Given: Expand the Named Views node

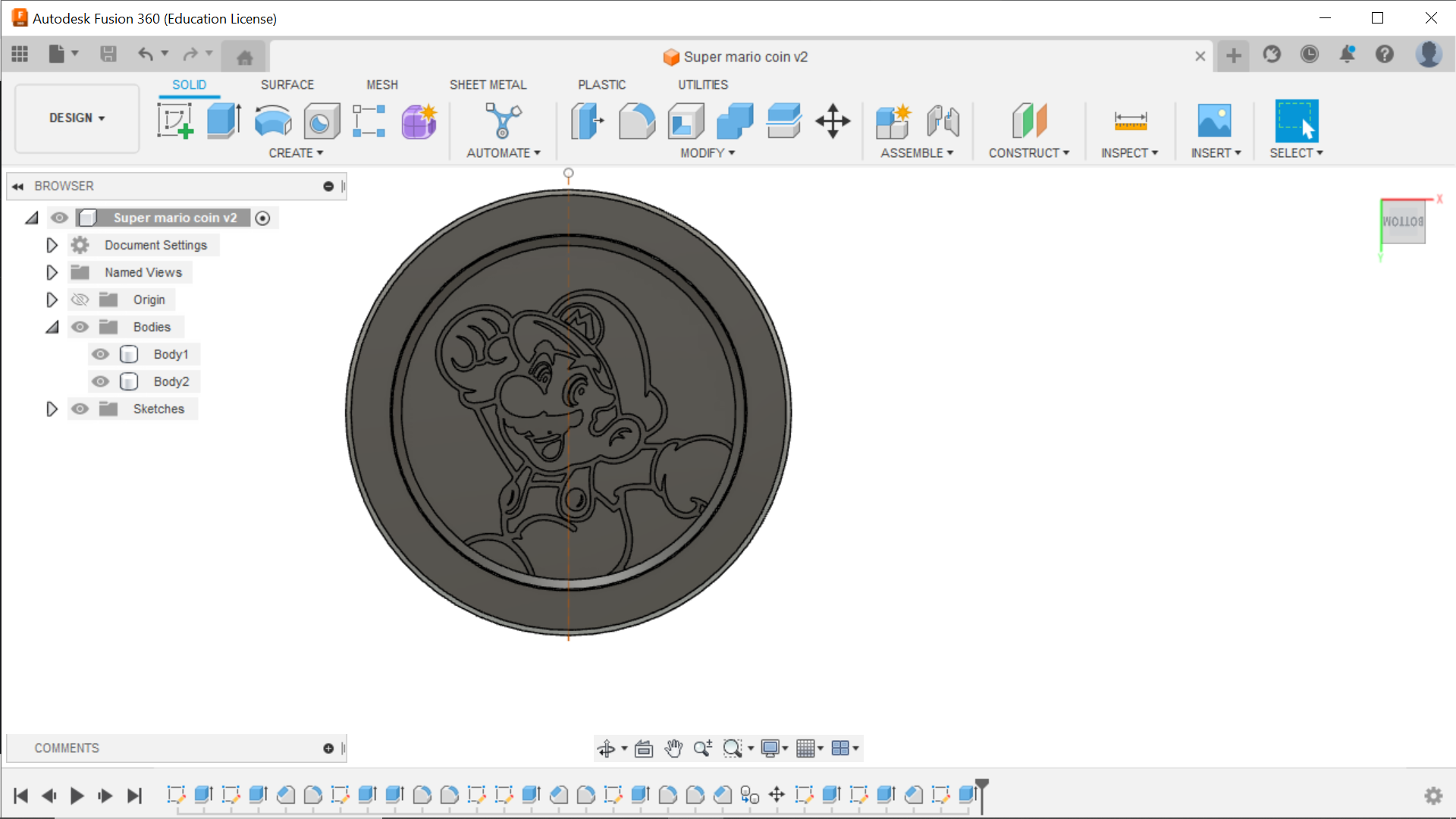Looking at the screenshot, I should [52, 272].
